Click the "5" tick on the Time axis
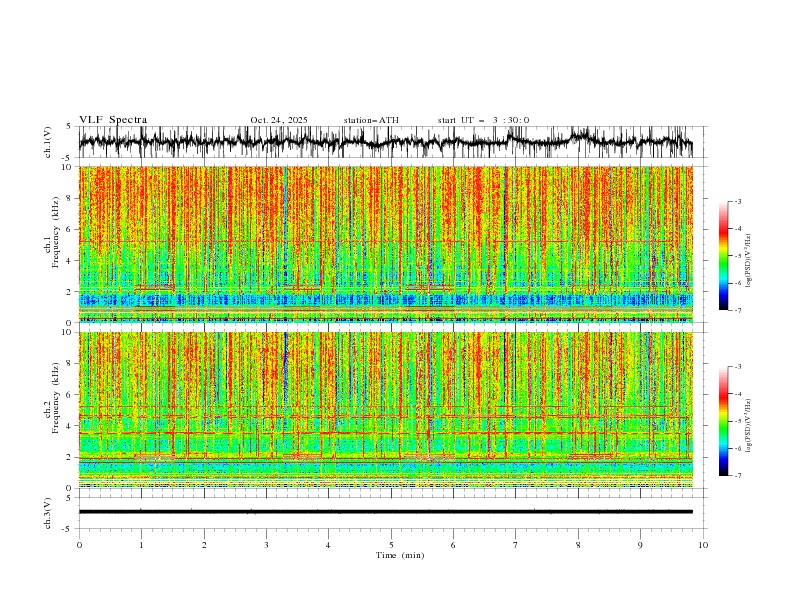792x612 pixels. [x=391, y=545]
